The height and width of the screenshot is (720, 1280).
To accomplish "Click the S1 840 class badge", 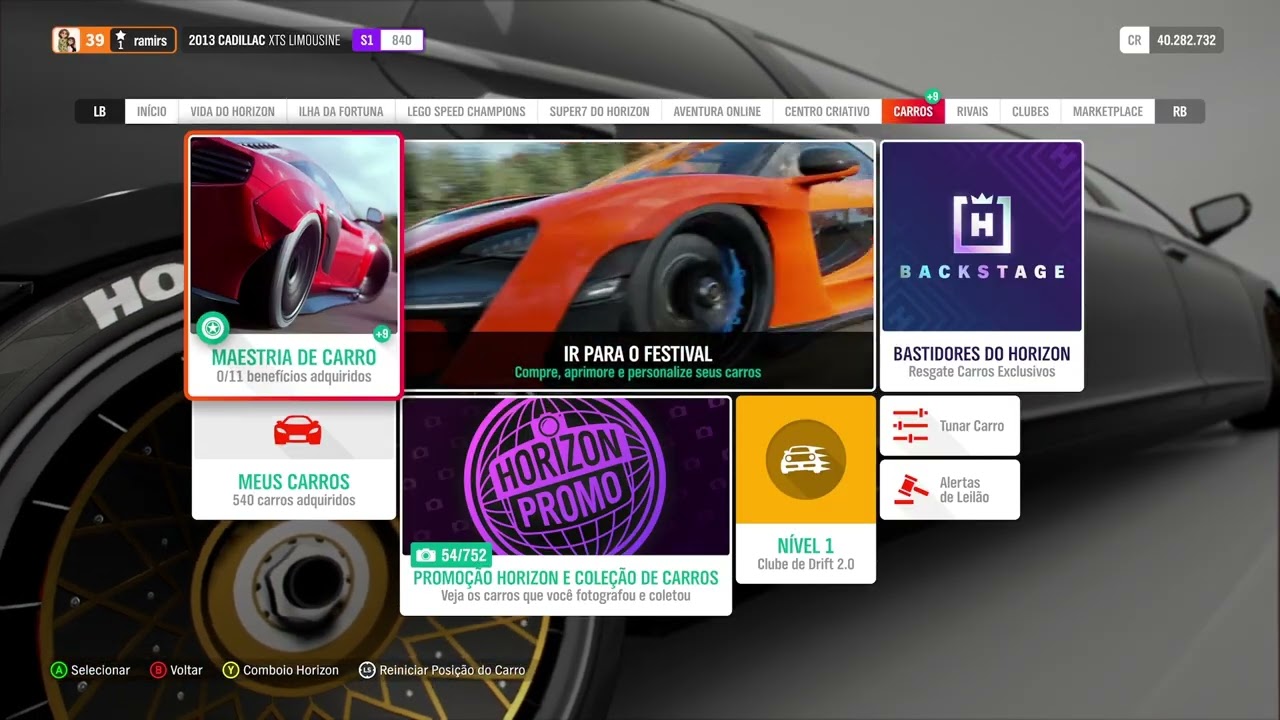I will coord(388,41).
